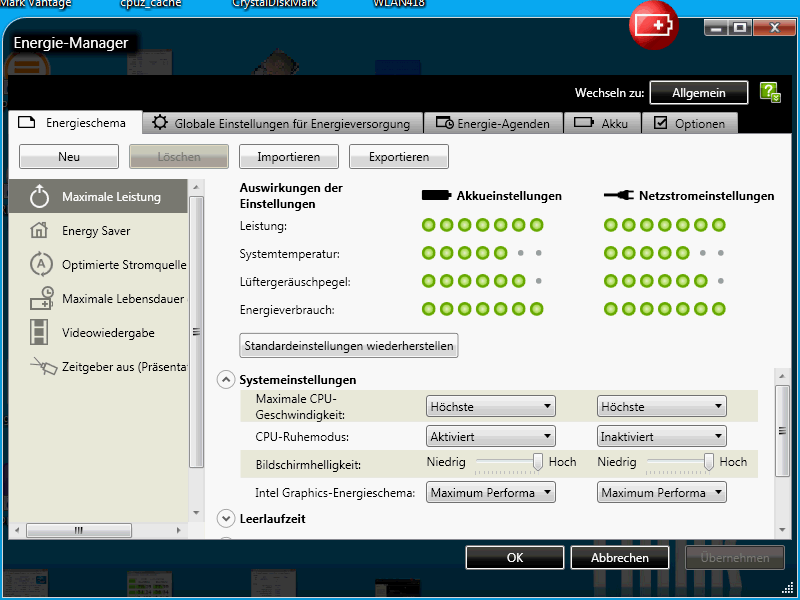Viewport: 800px width, 600px height.
Task: Click the Exportieren button
Action: pyautogui.click(x=399, y=157)
